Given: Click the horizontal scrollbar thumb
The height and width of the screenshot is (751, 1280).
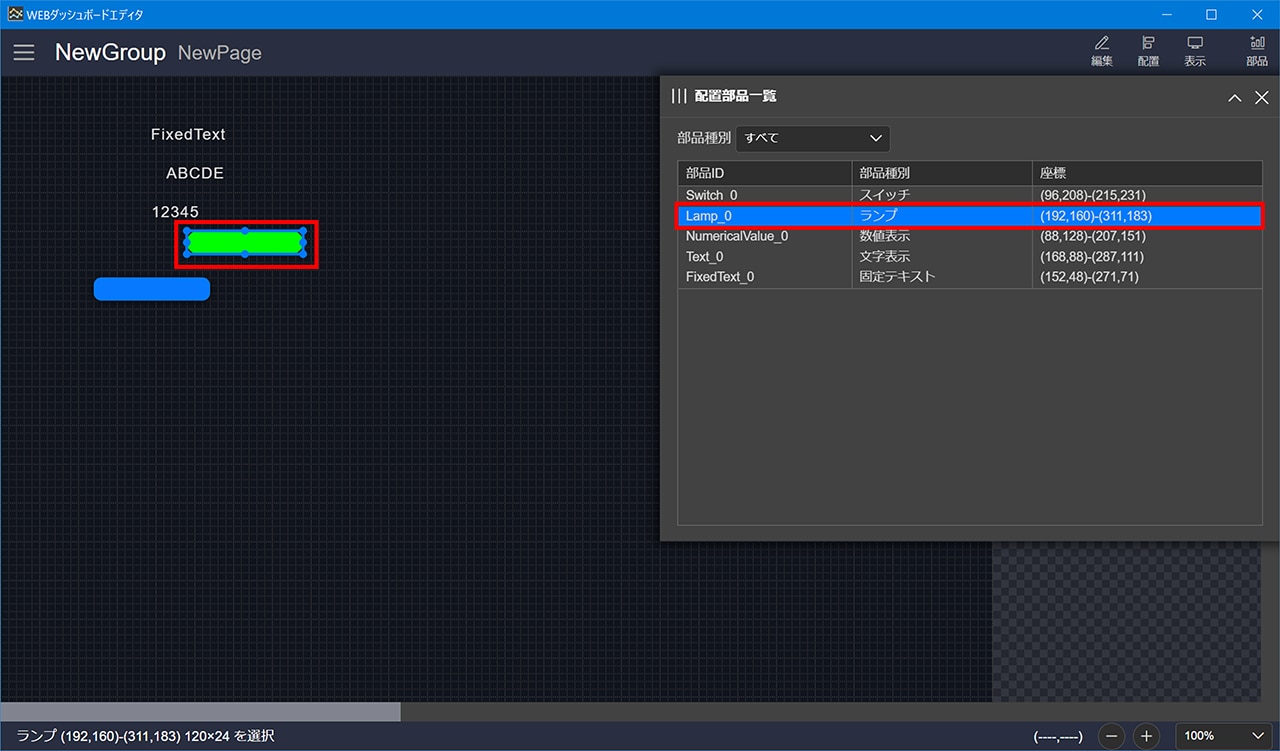Looking at the screenshot, I should click(x=200, y=712).
